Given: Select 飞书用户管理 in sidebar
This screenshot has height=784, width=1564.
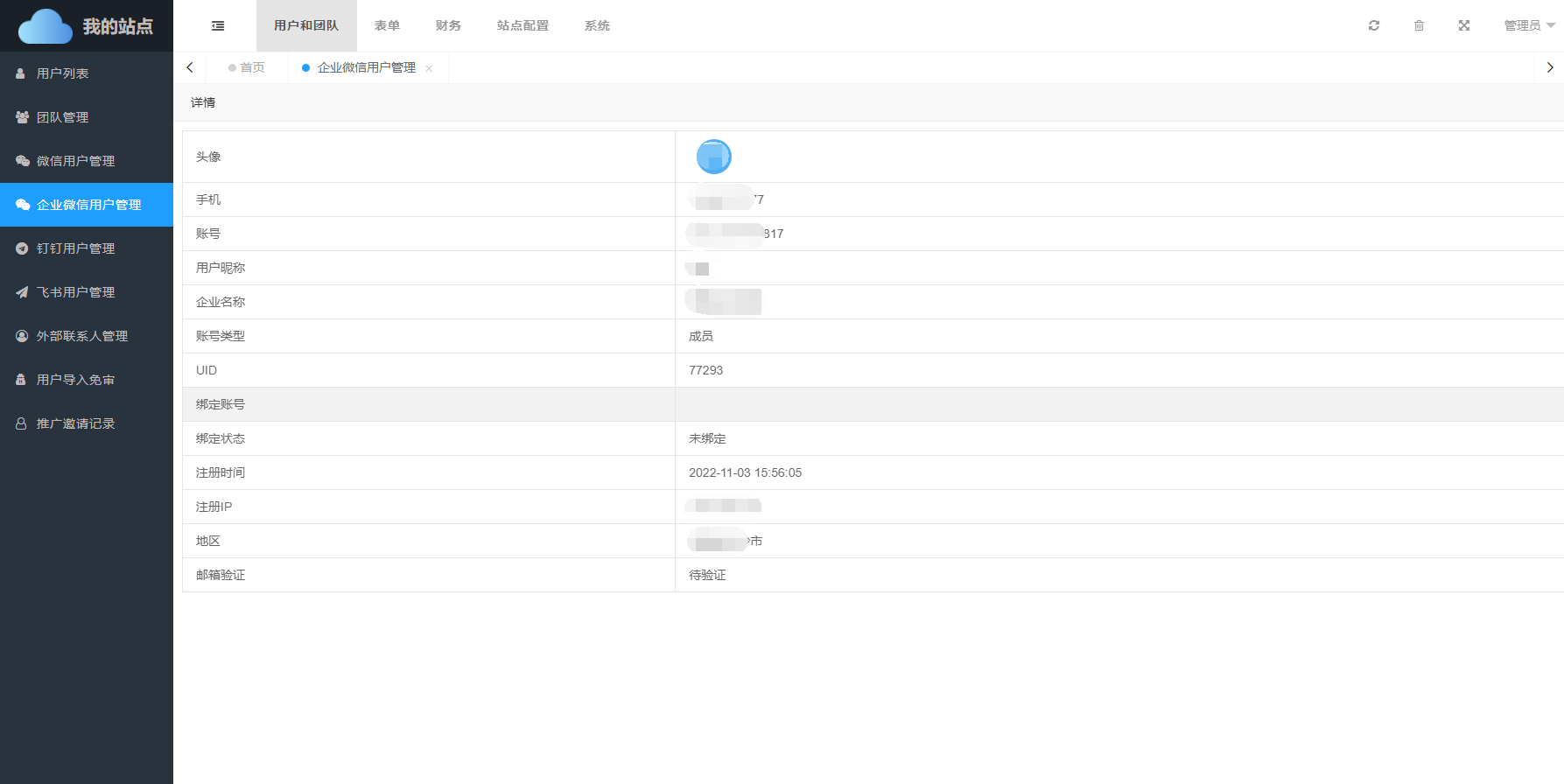Looking at the screenshot, I should (x=75, y=292).
